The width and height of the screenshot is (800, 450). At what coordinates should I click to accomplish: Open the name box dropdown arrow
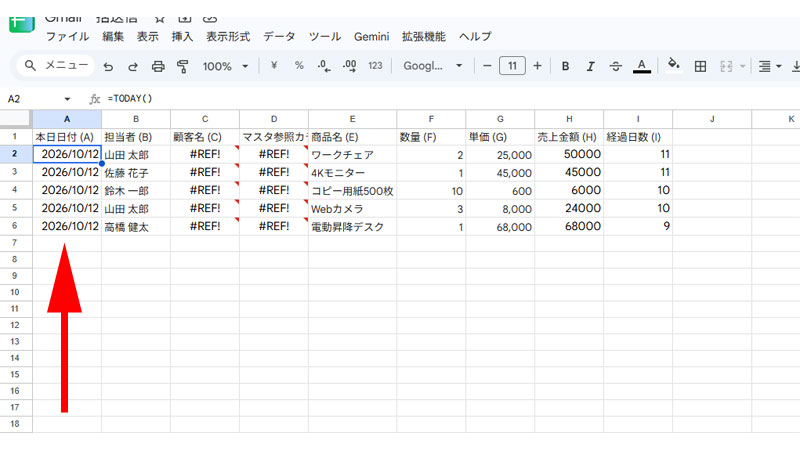[x=67, y=99]
